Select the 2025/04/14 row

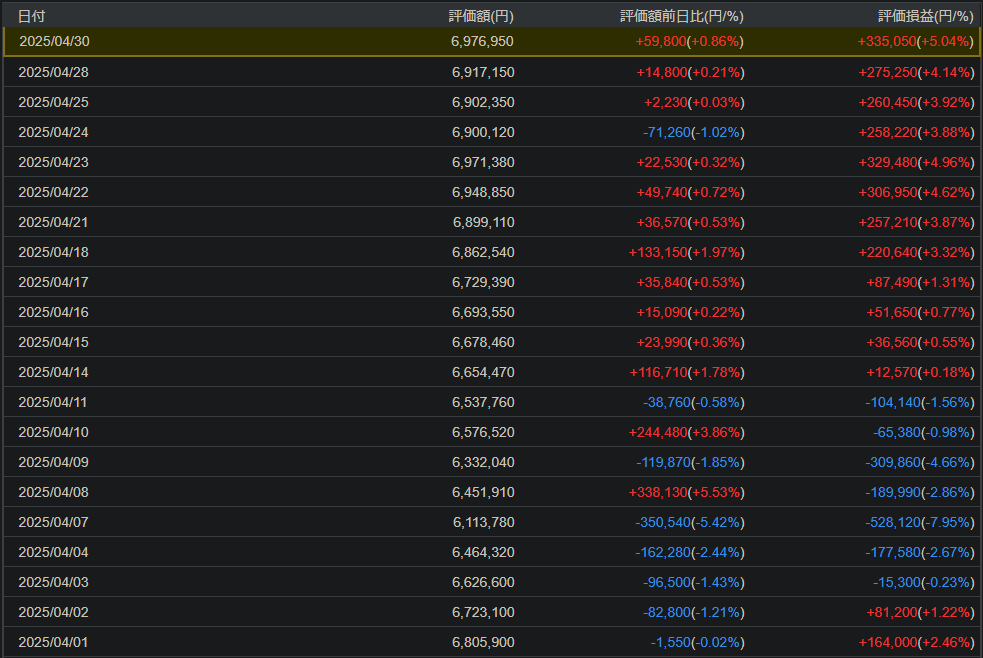tap(492, 372)
